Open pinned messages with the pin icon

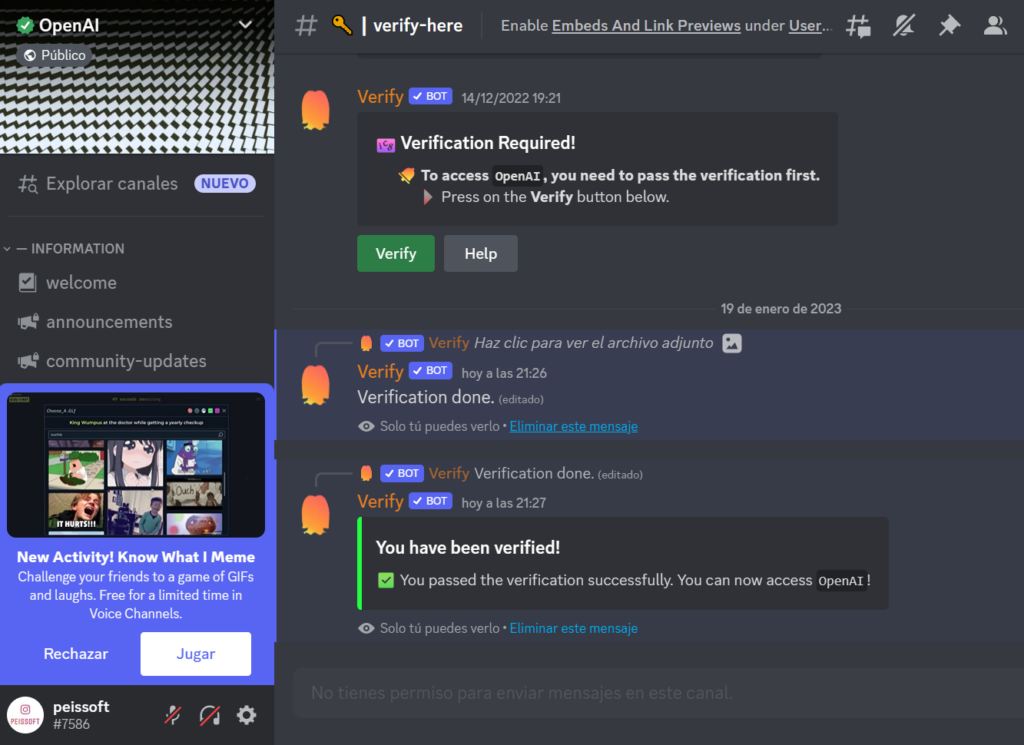coord(950,26)
